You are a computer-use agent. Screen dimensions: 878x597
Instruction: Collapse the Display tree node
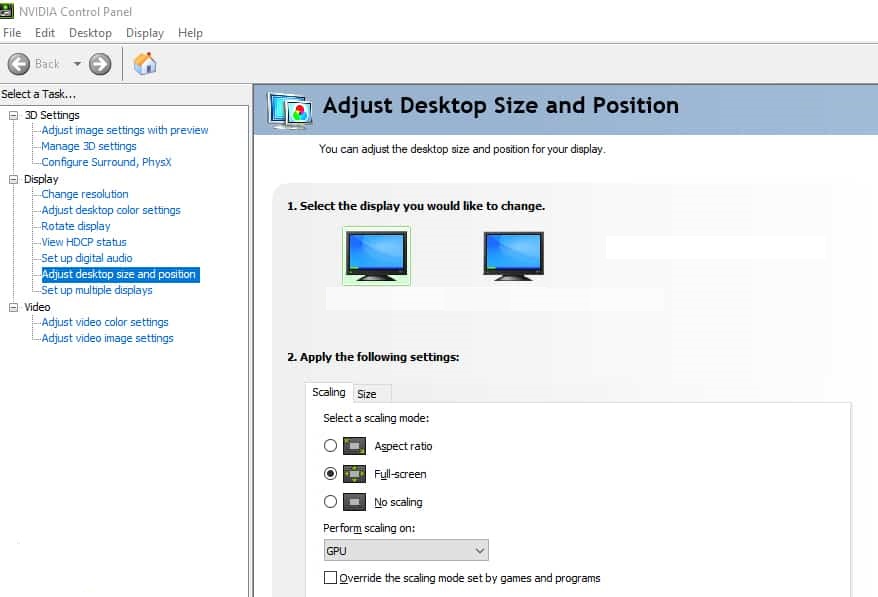[13, 179]
